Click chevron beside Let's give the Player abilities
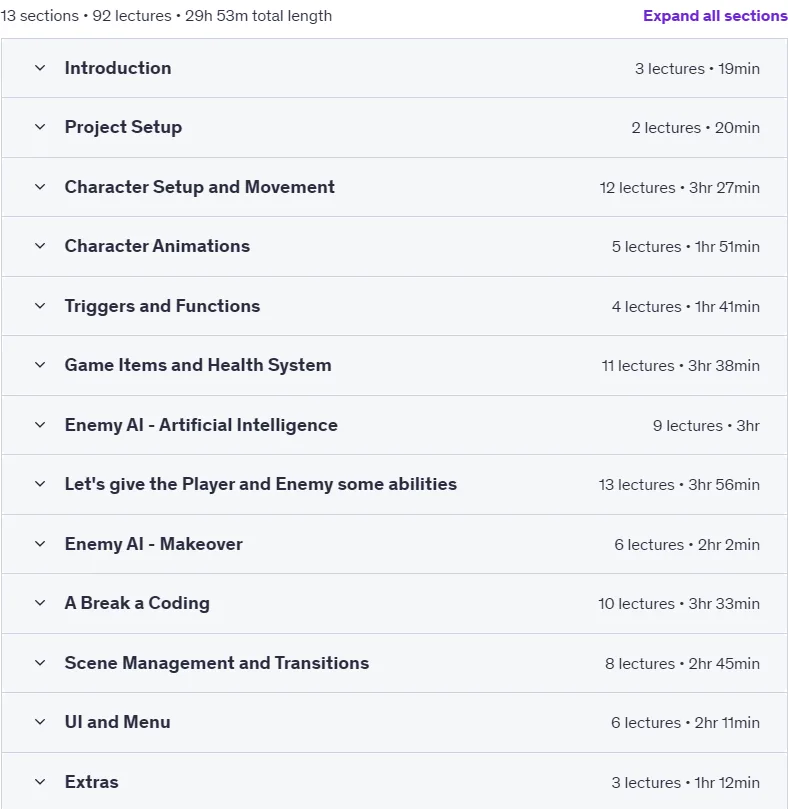 (x=40, y=484)
